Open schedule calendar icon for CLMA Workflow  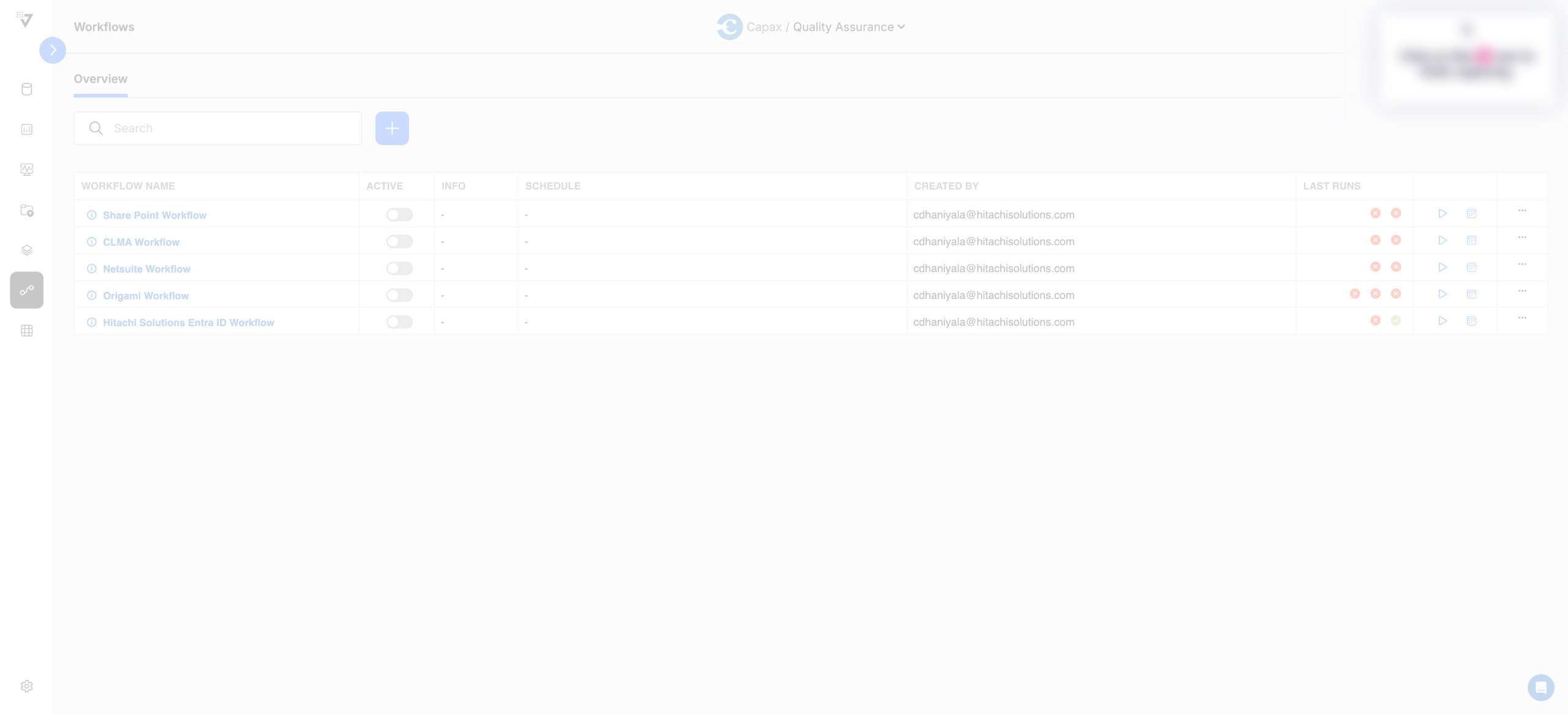coord(1471,241)
